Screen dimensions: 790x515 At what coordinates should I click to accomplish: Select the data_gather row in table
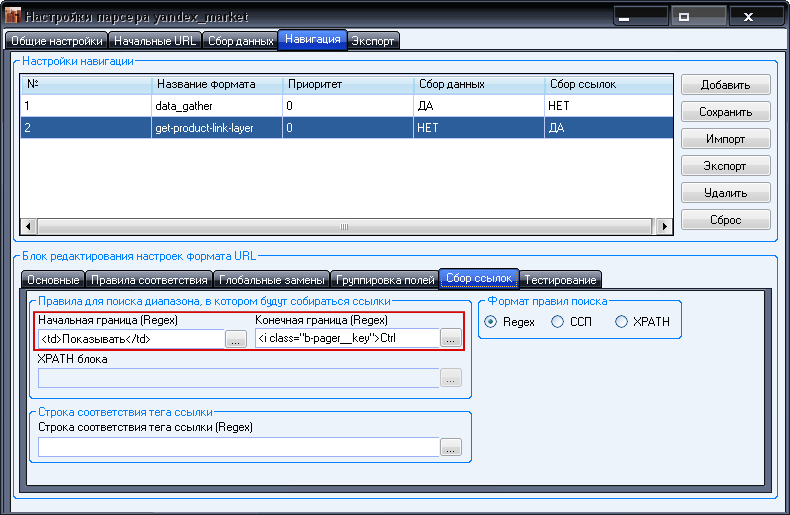180,105
